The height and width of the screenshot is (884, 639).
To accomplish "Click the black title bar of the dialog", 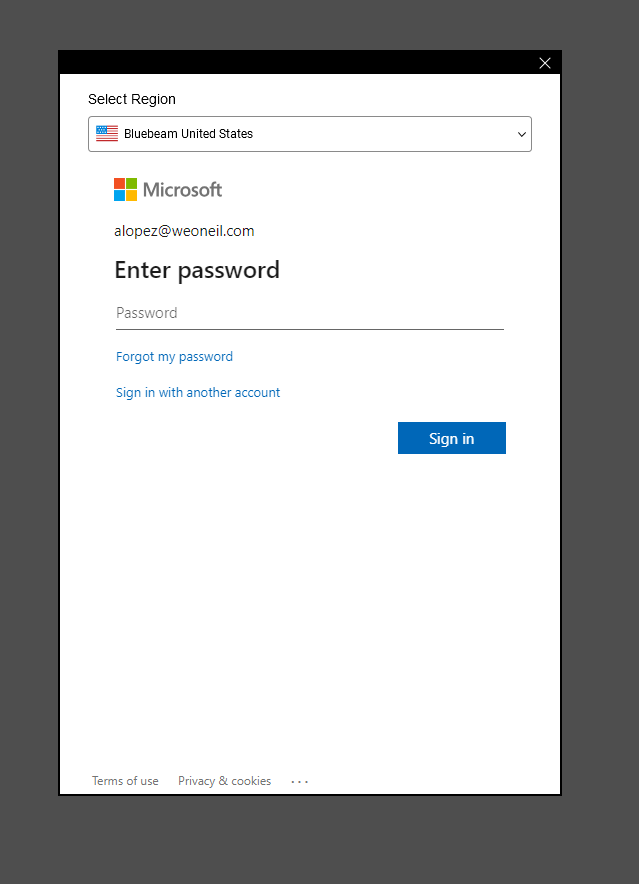I will pos(300,63).
